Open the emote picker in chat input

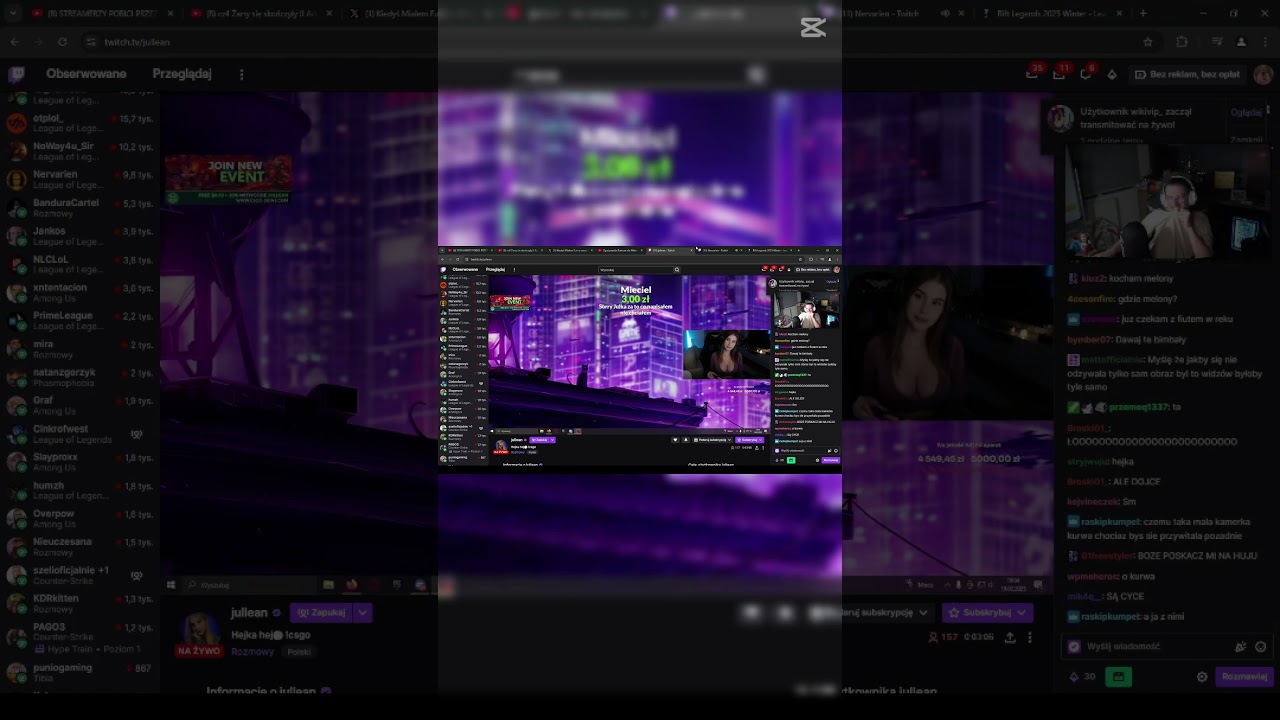[x=1261, y=646]
